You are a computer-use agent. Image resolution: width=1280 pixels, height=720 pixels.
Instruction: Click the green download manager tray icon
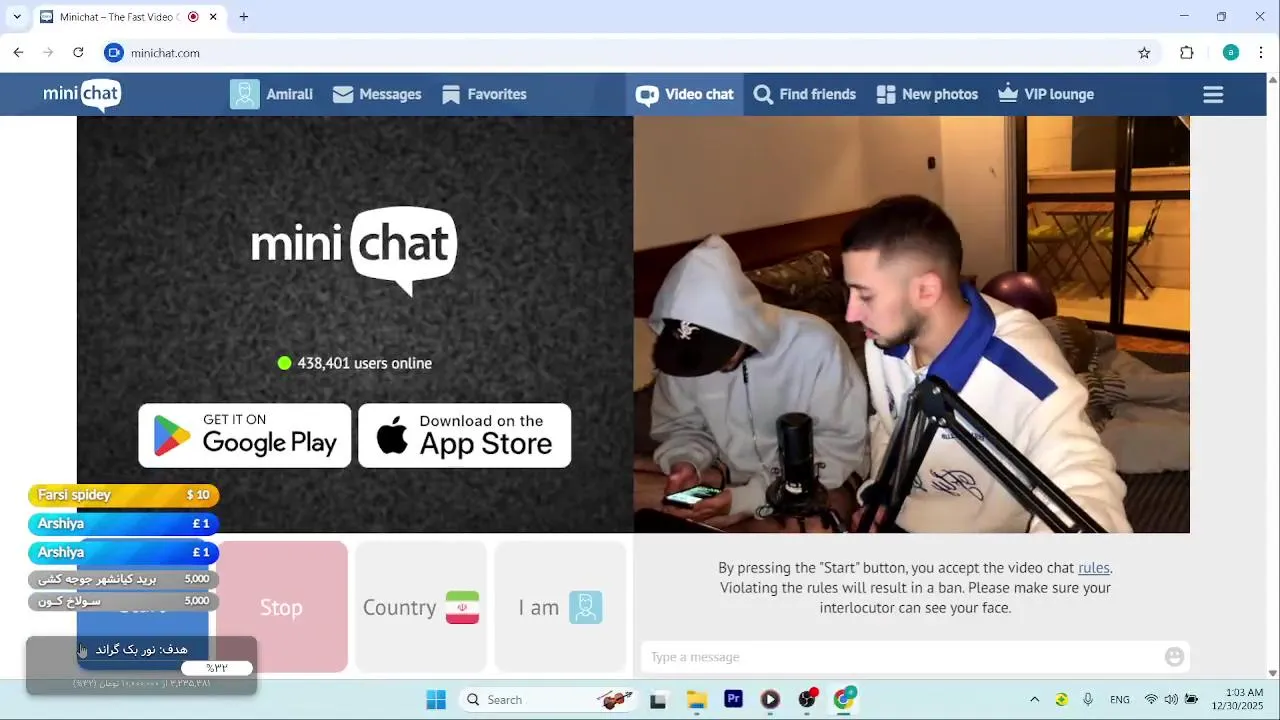[x=1061, y=700]
